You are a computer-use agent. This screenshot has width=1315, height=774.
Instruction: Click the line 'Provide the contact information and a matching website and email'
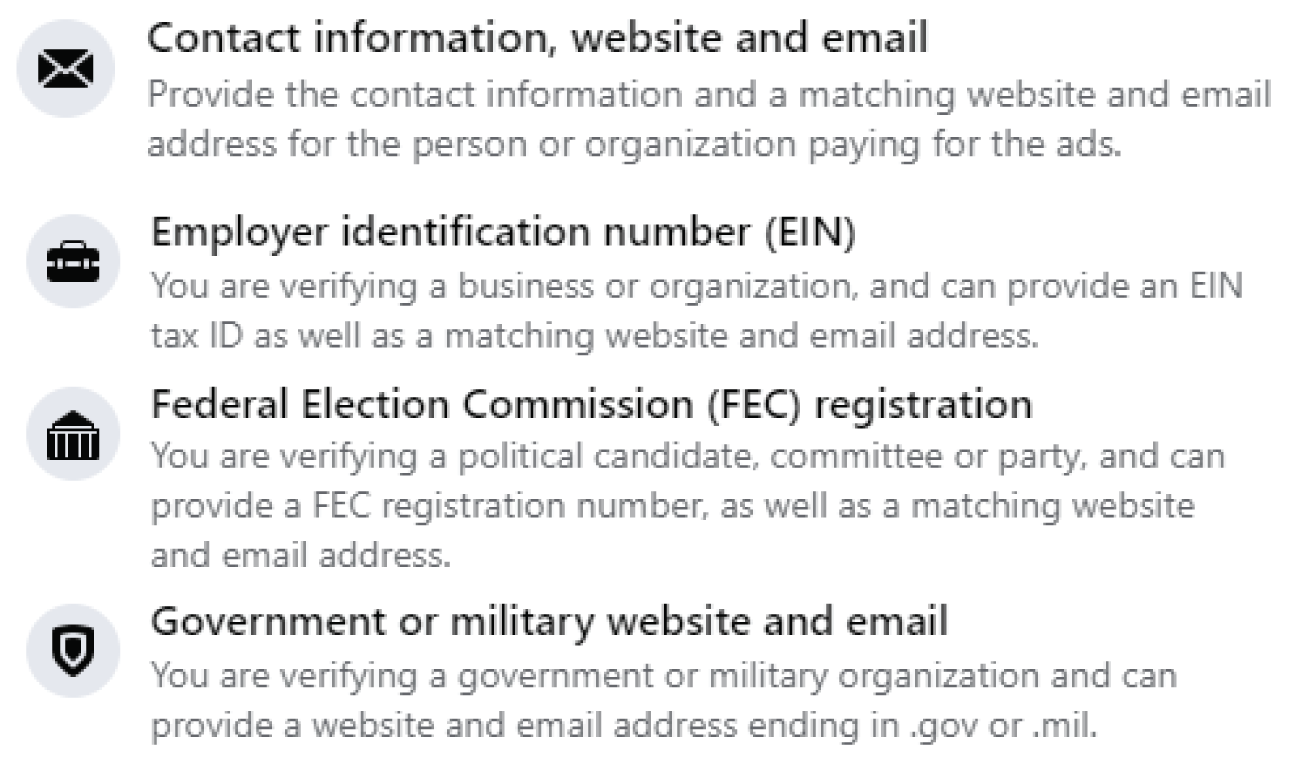(x=710, y=96)
